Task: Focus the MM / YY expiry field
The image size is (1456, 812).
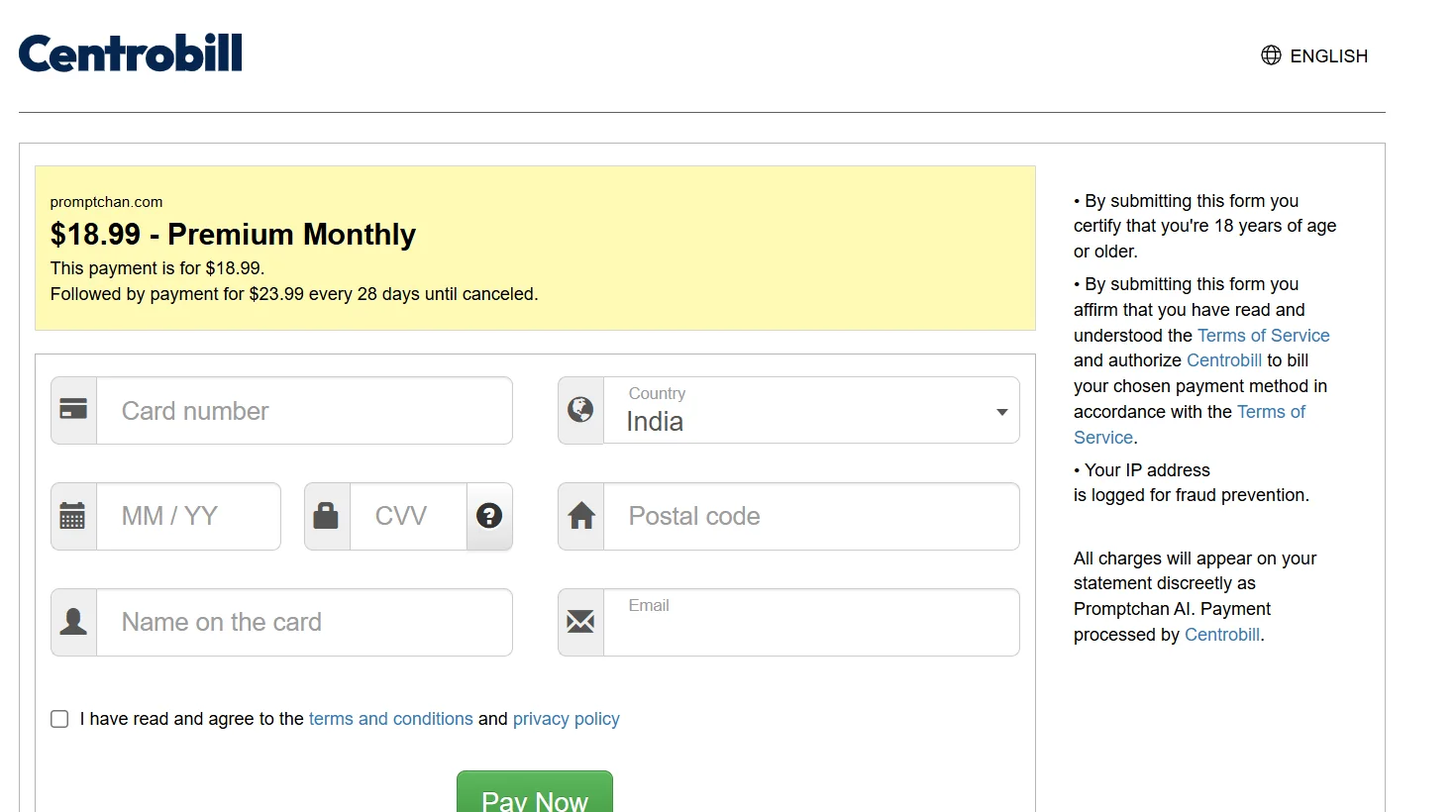Action: pyautogui.click(x=188, y=516)
